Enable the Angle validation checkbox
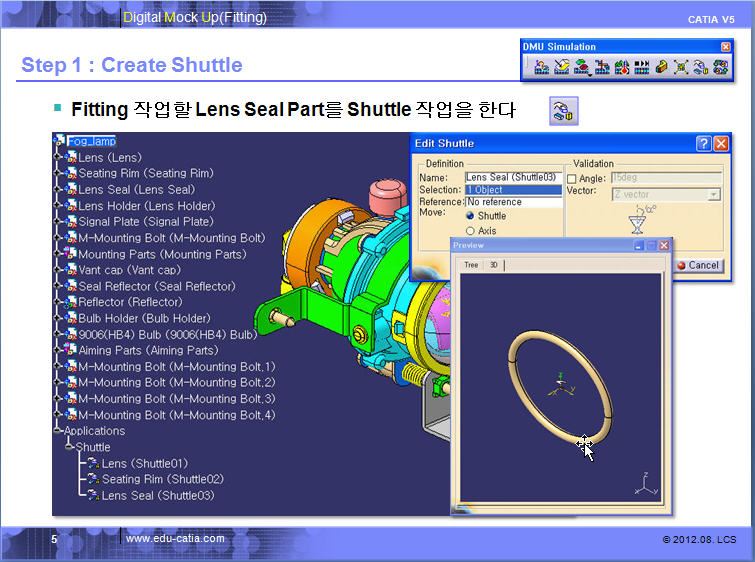This screenshot has width=755, height=562. [573, 179]
